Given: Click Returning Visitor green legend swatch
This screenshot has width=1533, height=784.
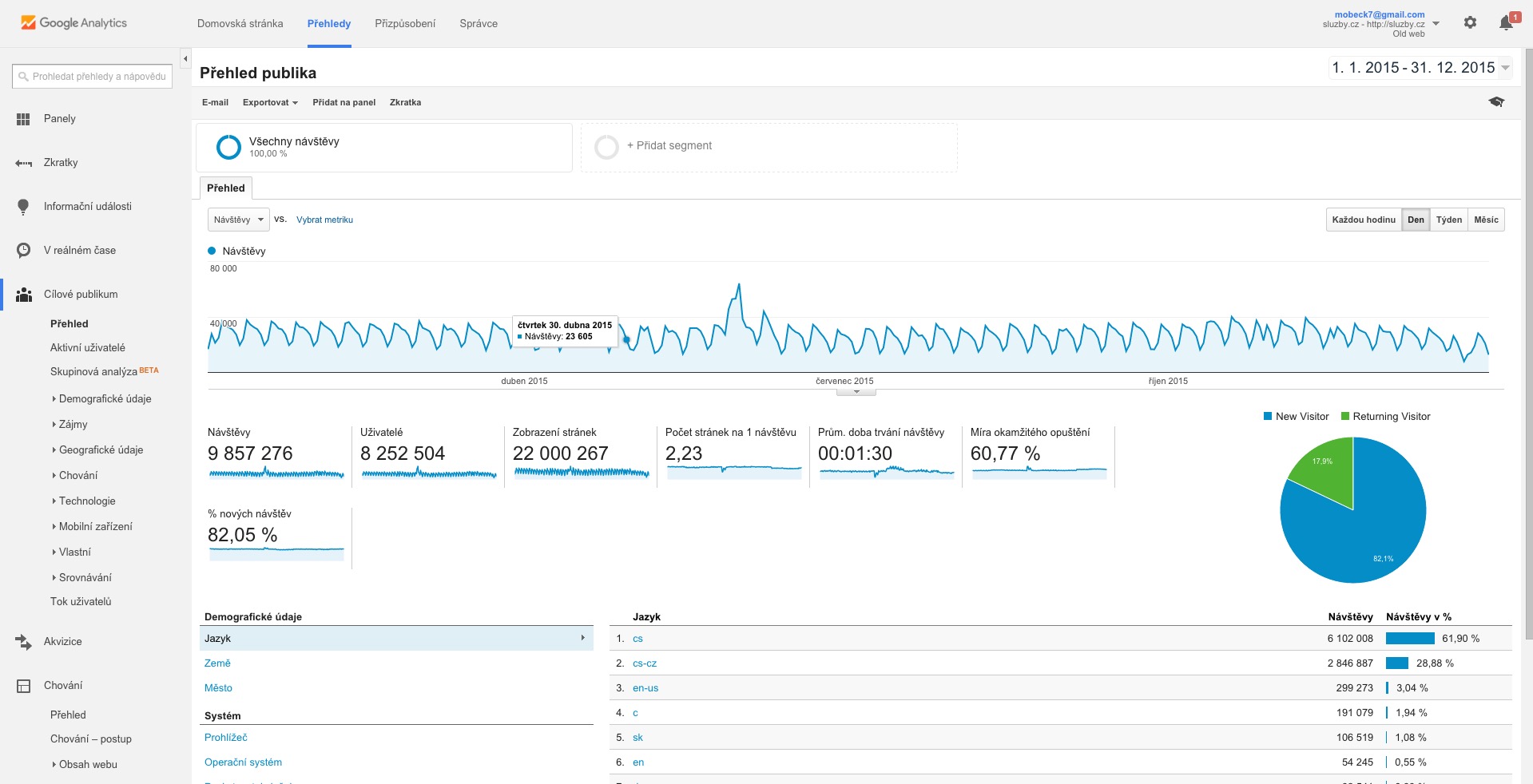Looking at the screenshot, I should tap(1345, 416).
